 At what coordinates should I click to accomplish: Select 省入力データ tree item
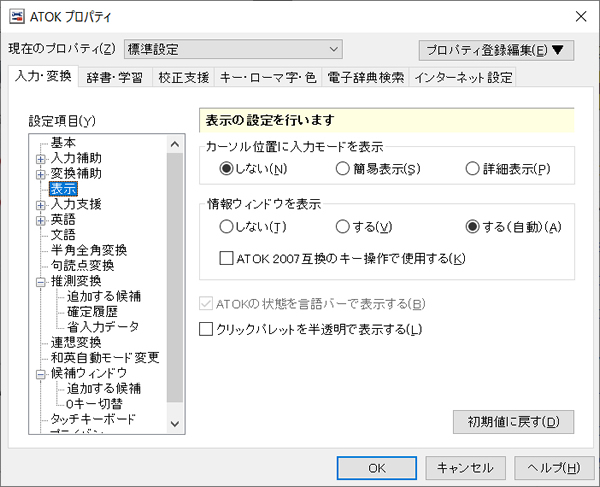click(103, 327)
